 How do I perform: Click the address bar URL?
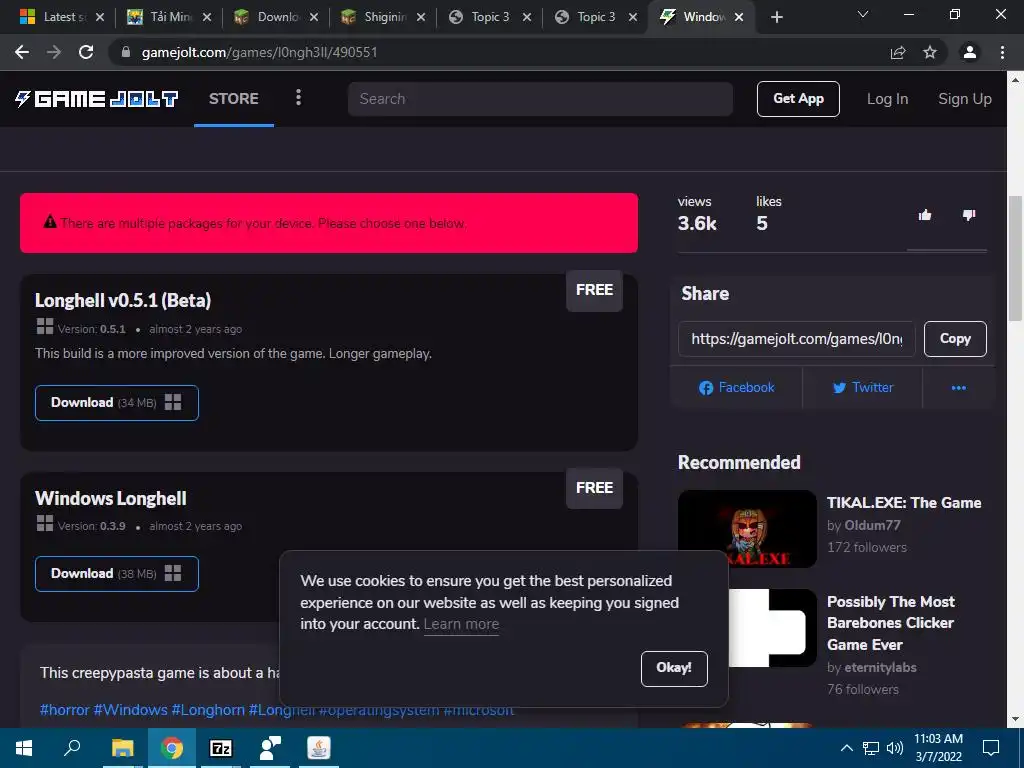[259, 52]
